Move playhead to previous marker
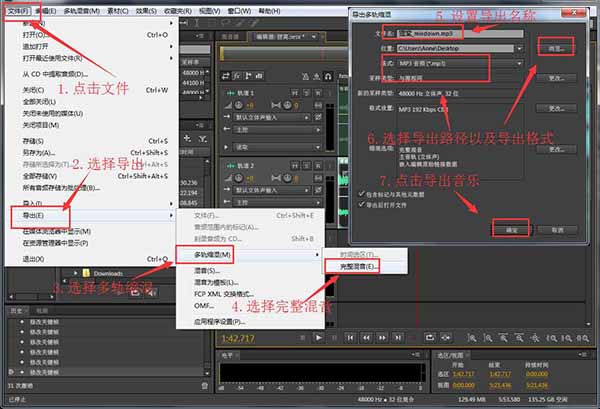Image resolution: width=600 pixels, height=409 pixels. click(350, 337)
